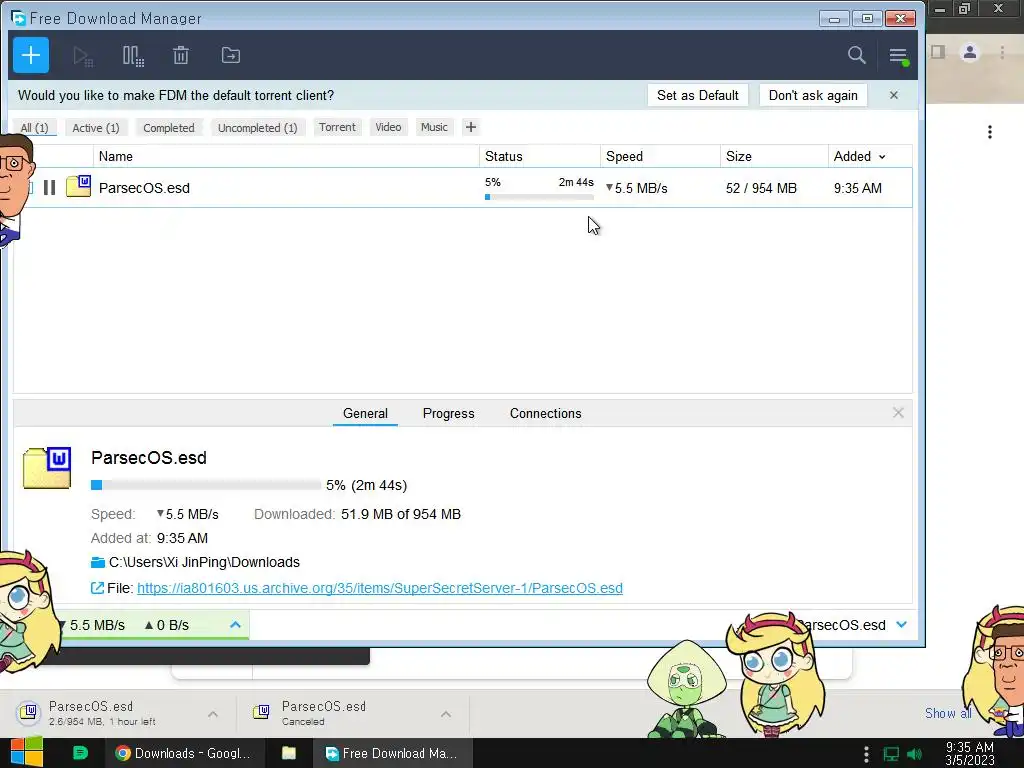Screen dimensions: 1024x768
Task: Click the 9:35 AM added cell
Action: (x=857, y=188)
